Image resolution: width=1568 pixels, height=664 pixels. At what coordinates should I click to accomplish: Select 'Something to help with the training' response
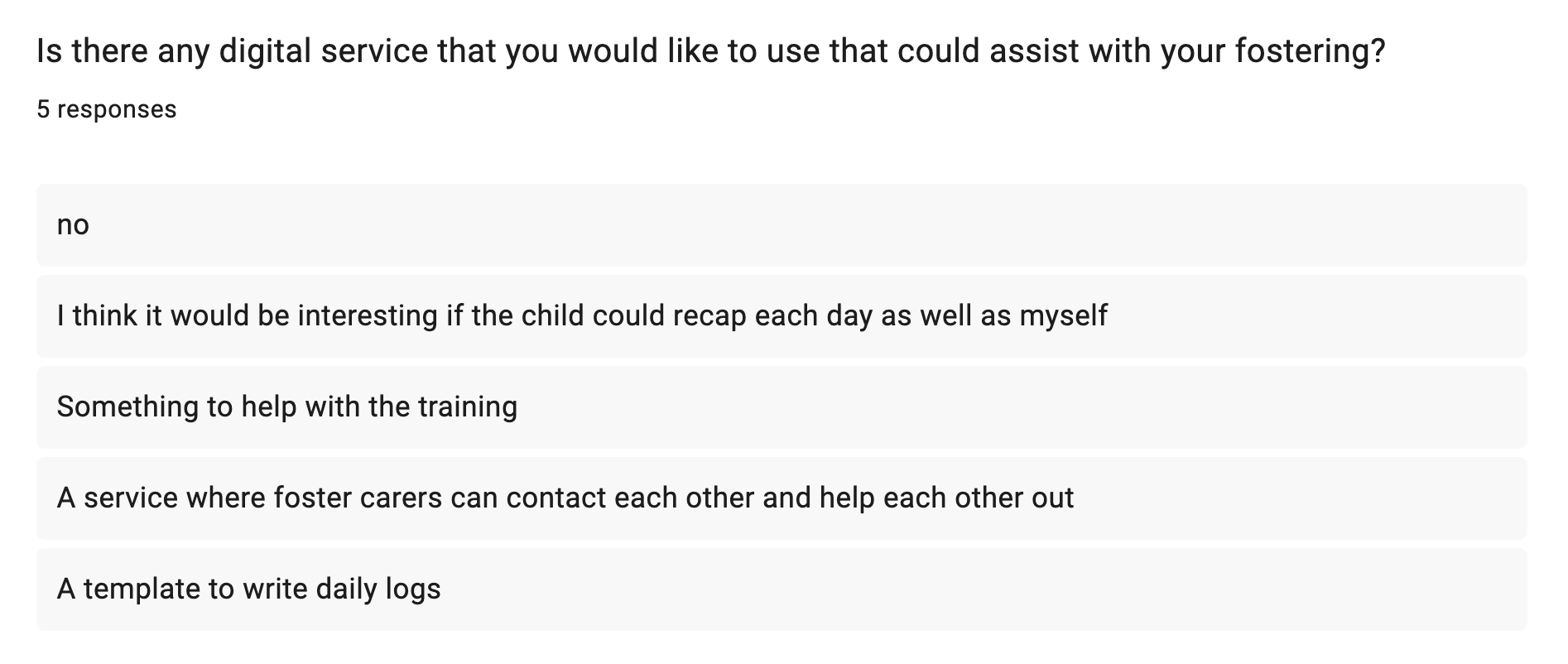point(782,407)
